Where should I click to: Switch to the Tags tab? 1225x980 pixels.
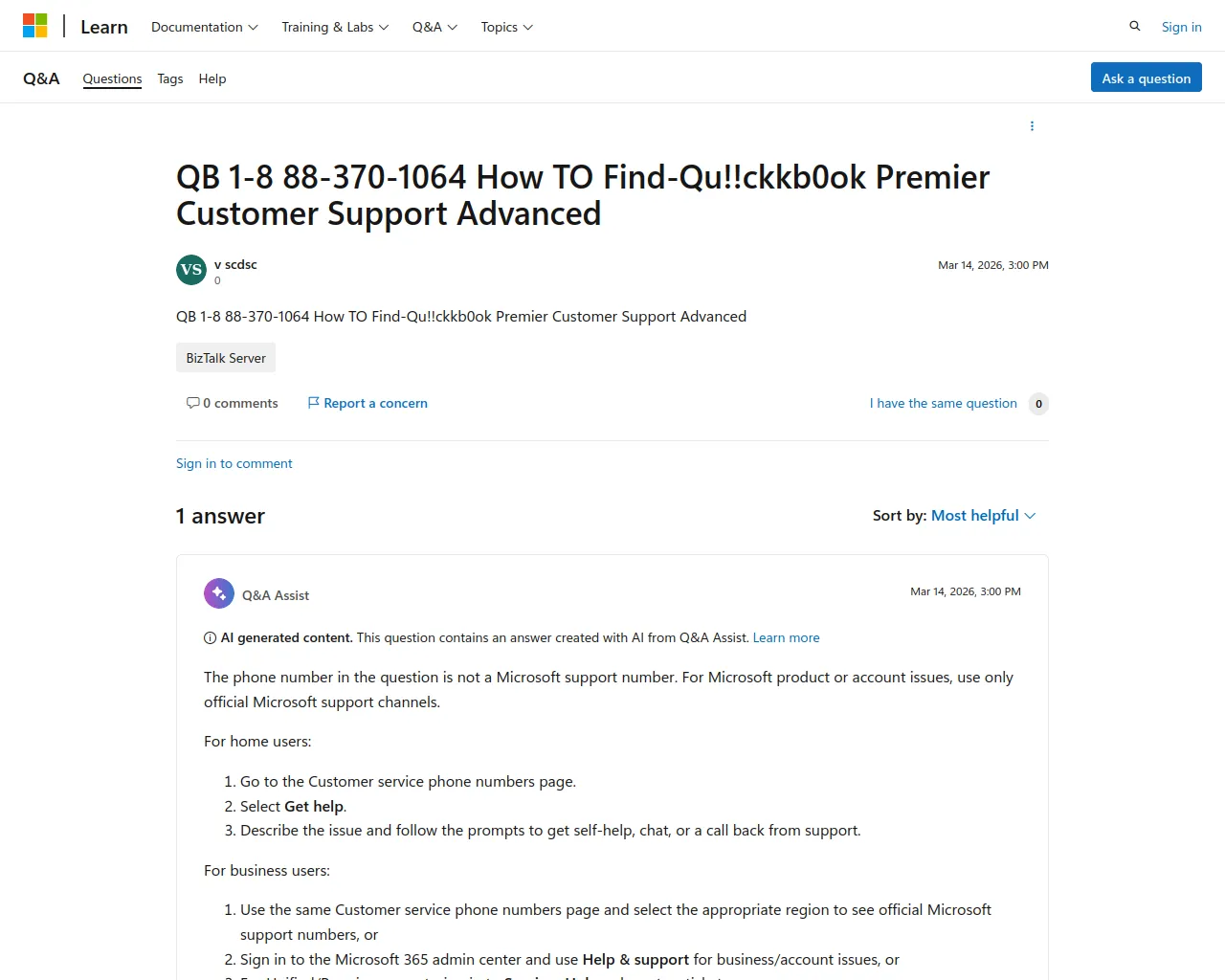[x=170, y=78]
